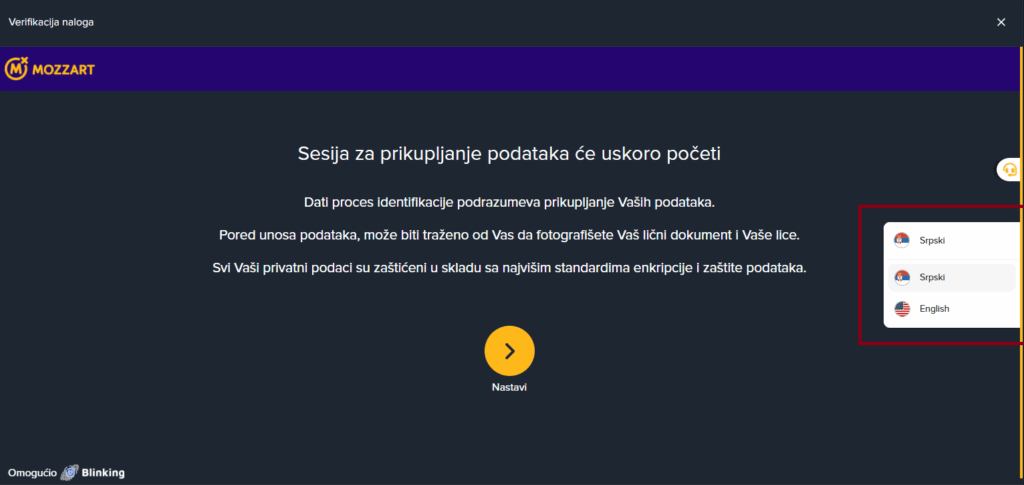1024x485 pixels.
Task: Click the sentence starting with Dati proces identifikacije
Action: point(509,202)
